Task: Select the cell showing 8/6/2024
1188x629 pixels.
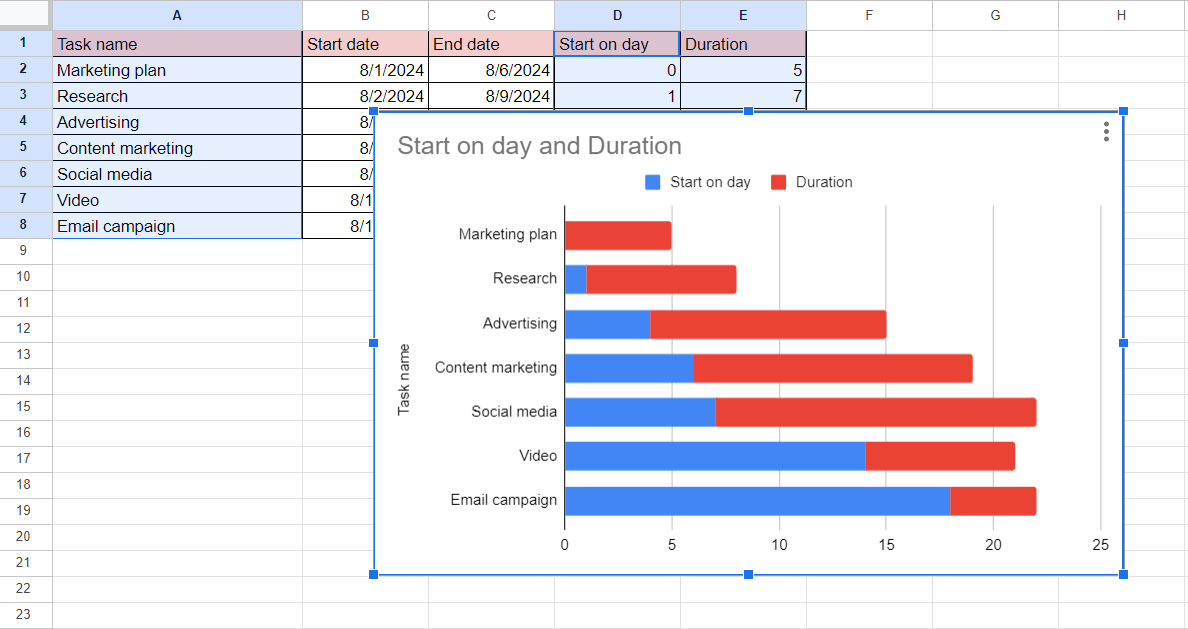Action: click(490, 70)
